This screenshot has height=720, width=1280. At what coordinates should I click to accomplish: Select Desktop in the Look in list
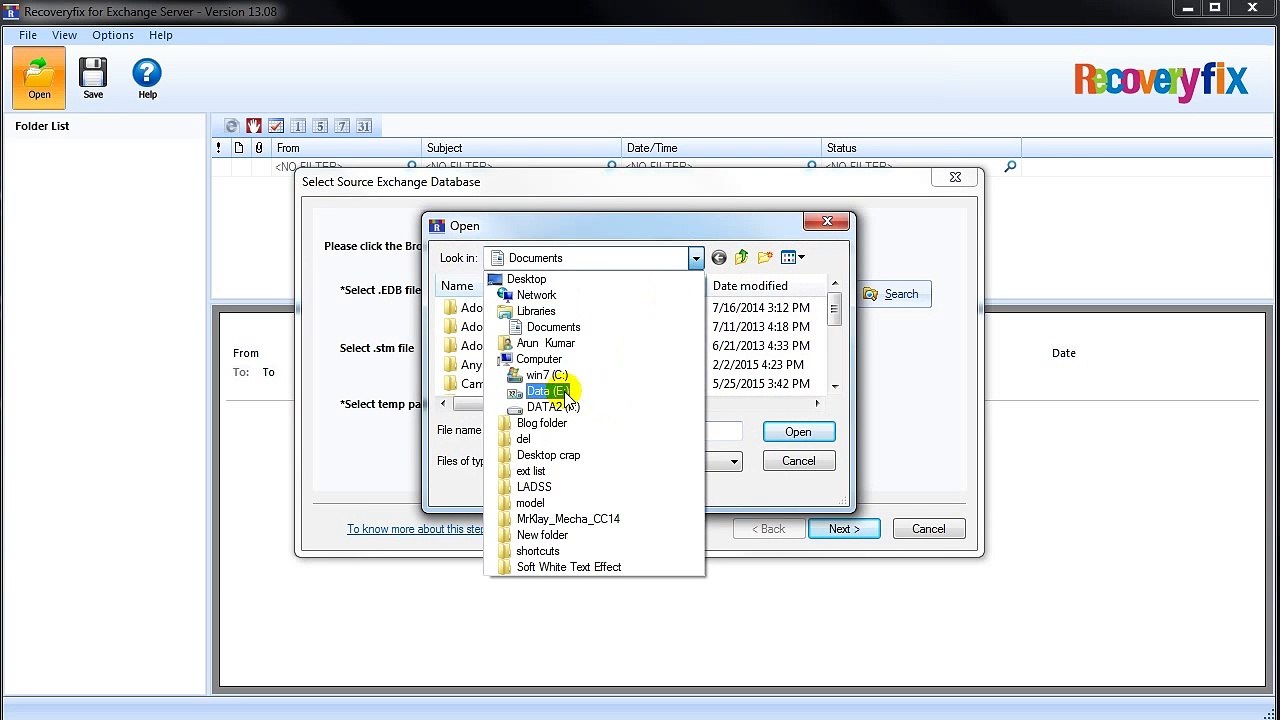pyautogui.click(x=526, y=279)
